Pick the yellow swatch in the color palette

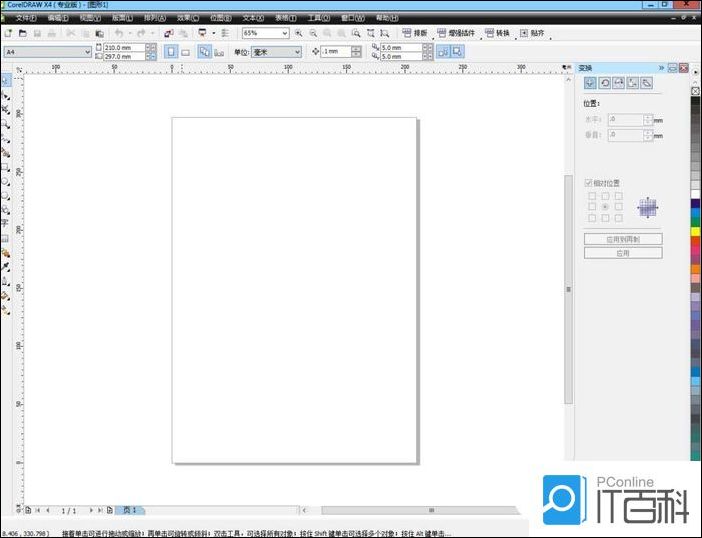[695, 232]
